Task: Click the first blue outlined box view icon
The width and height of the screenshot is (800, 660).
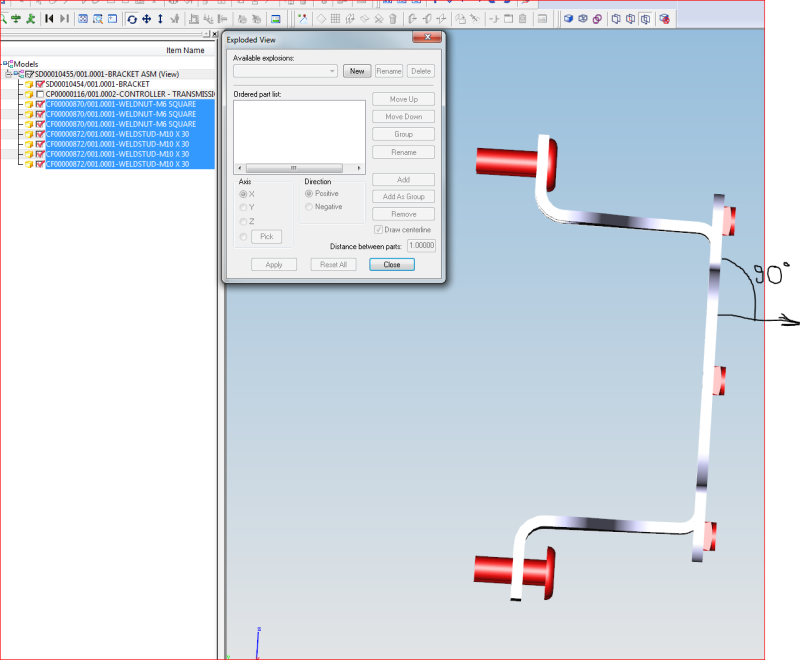Action: (616, 19)
